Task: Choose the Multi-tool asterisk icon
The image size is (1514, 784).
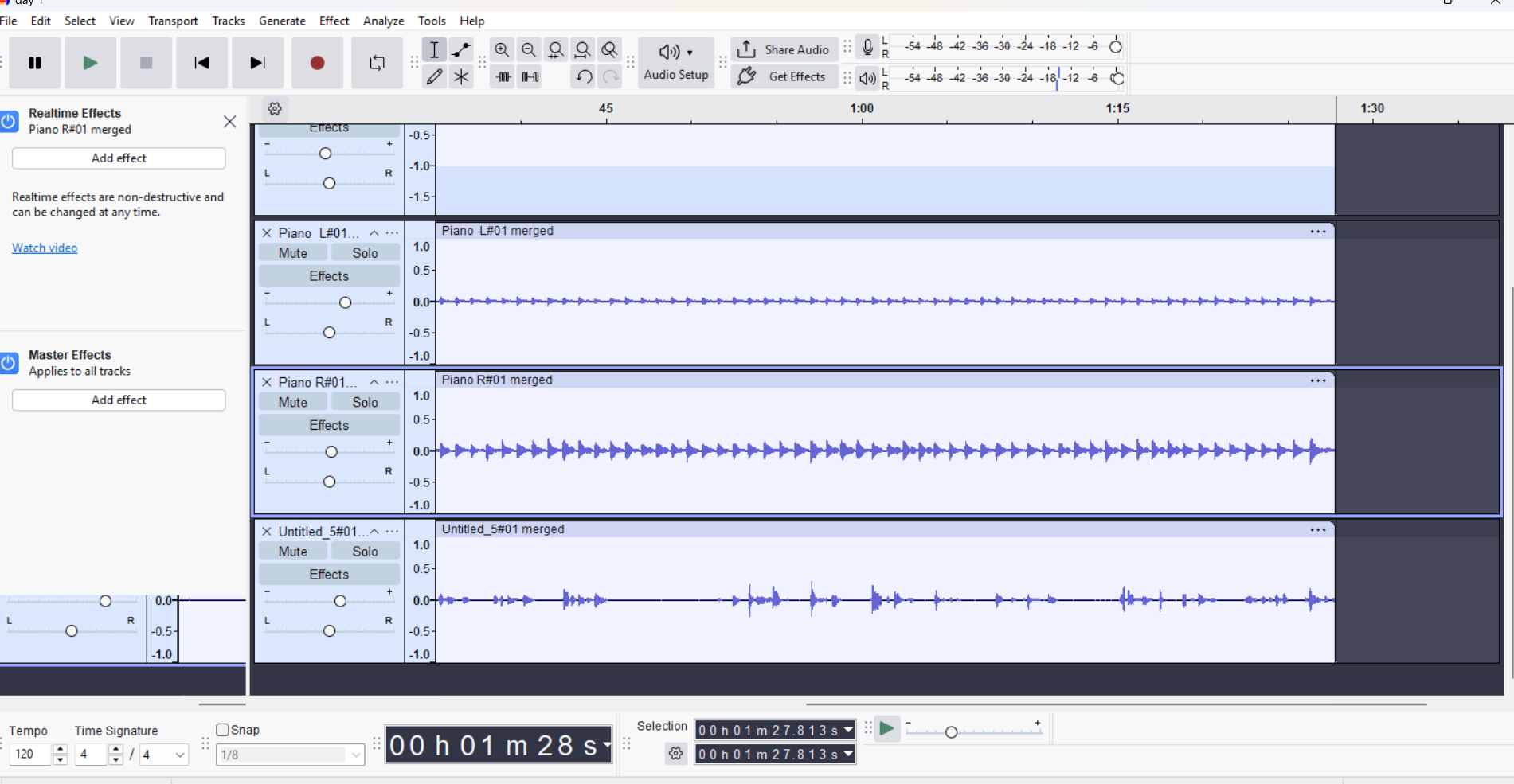Action: (x=461, y=77)
